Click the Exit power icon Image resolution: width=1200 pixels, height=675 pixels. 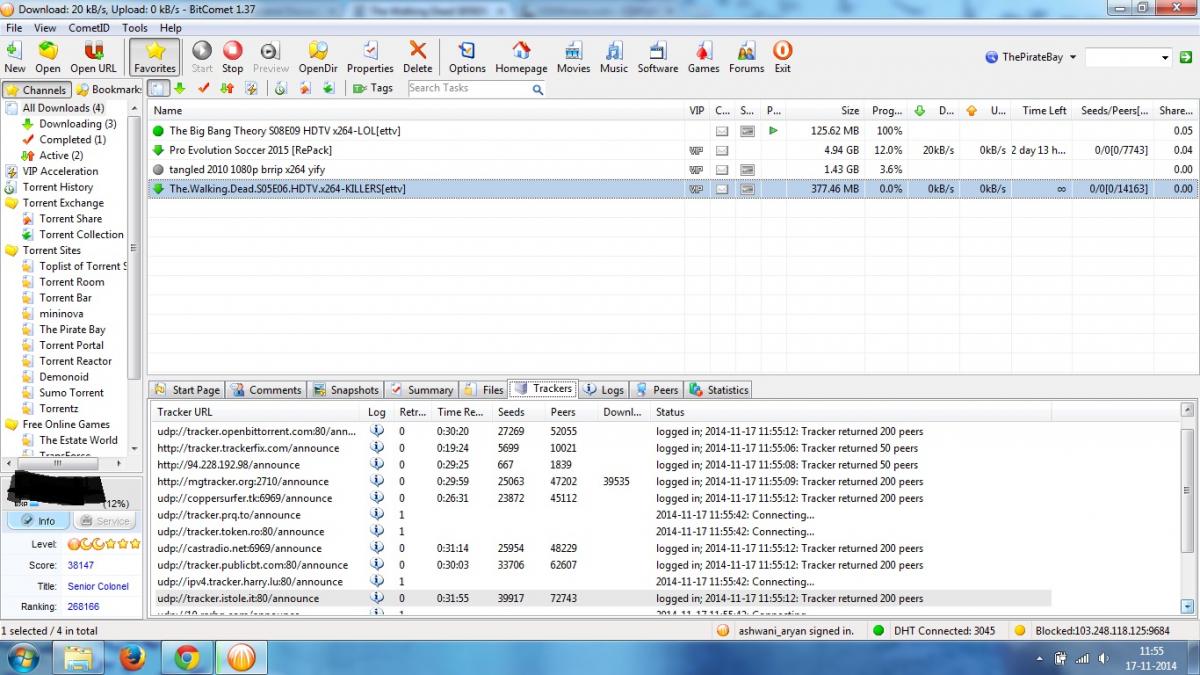[782, 57]
